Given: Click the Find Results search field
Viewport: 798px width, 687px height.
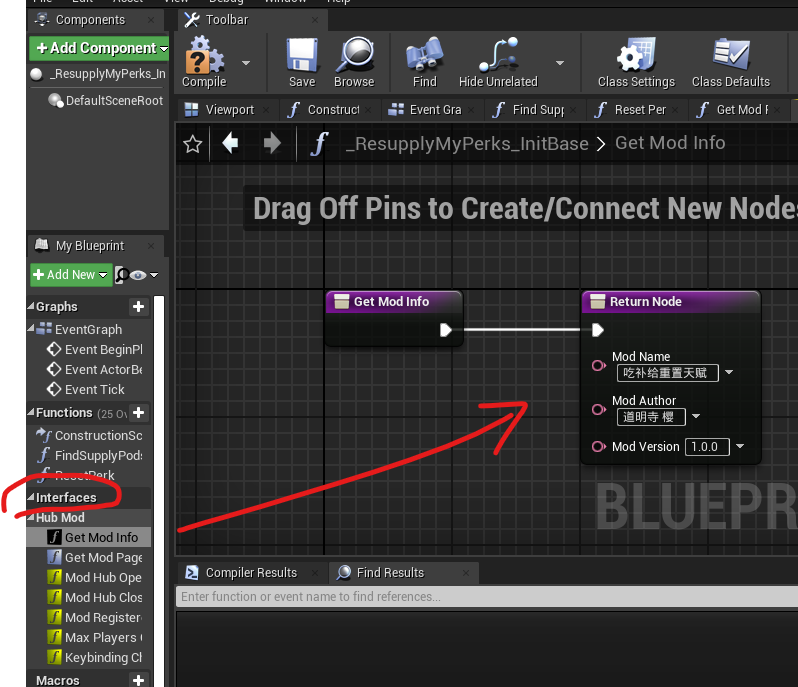Looking at the screenshot, I should (487, 596).
